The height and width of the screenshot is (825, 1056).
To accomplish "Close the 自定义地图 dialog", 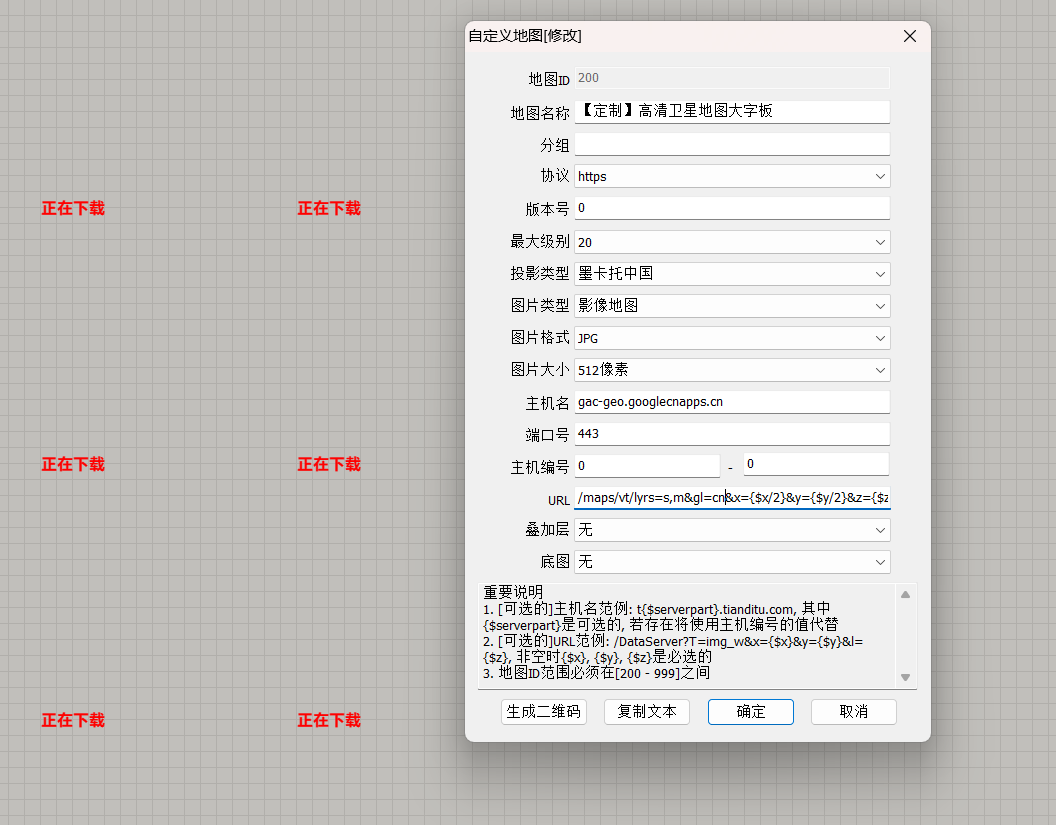I will 909,36.
